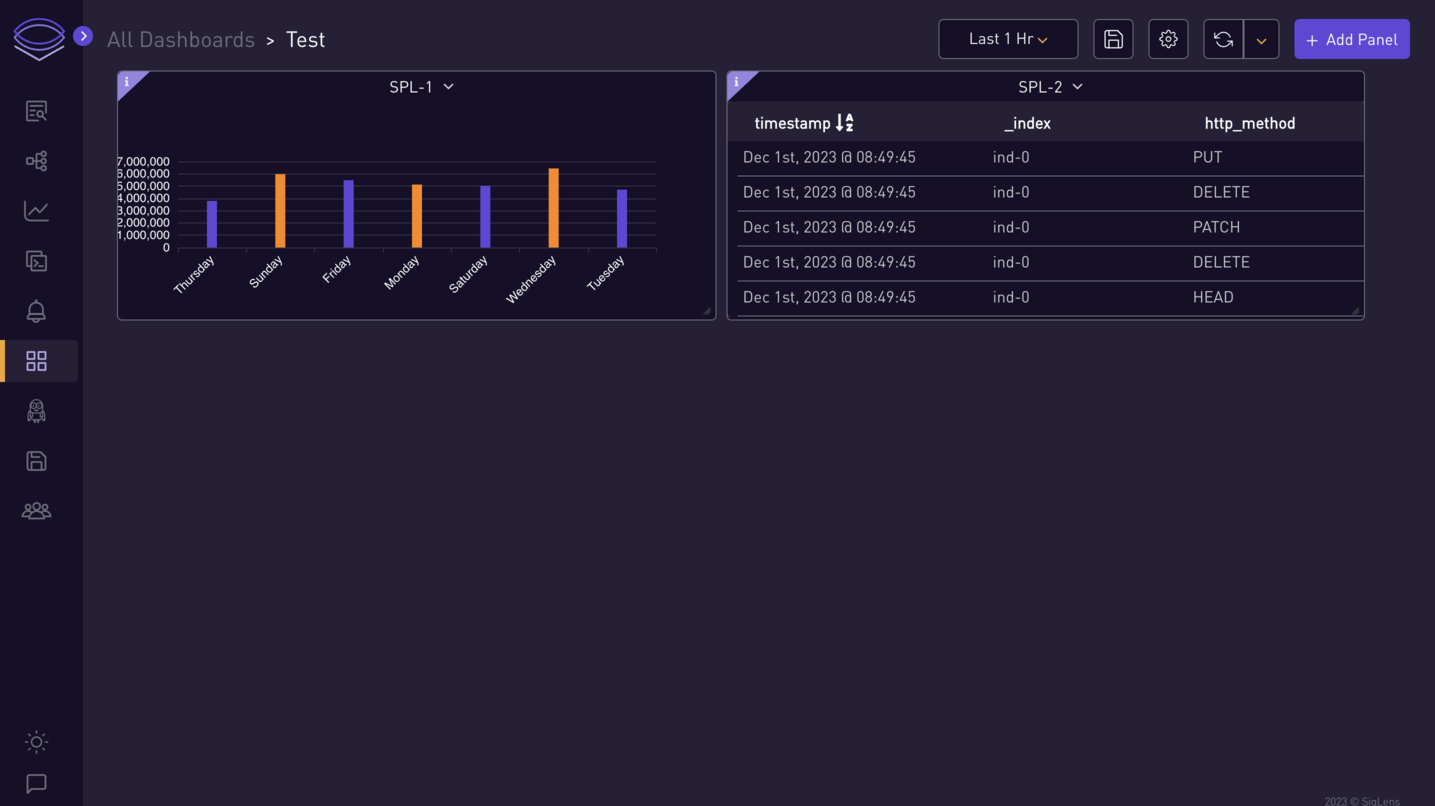Open the refresh interval dropdown arrow
Screen dimensions: 1435x806
(1261, 40)
